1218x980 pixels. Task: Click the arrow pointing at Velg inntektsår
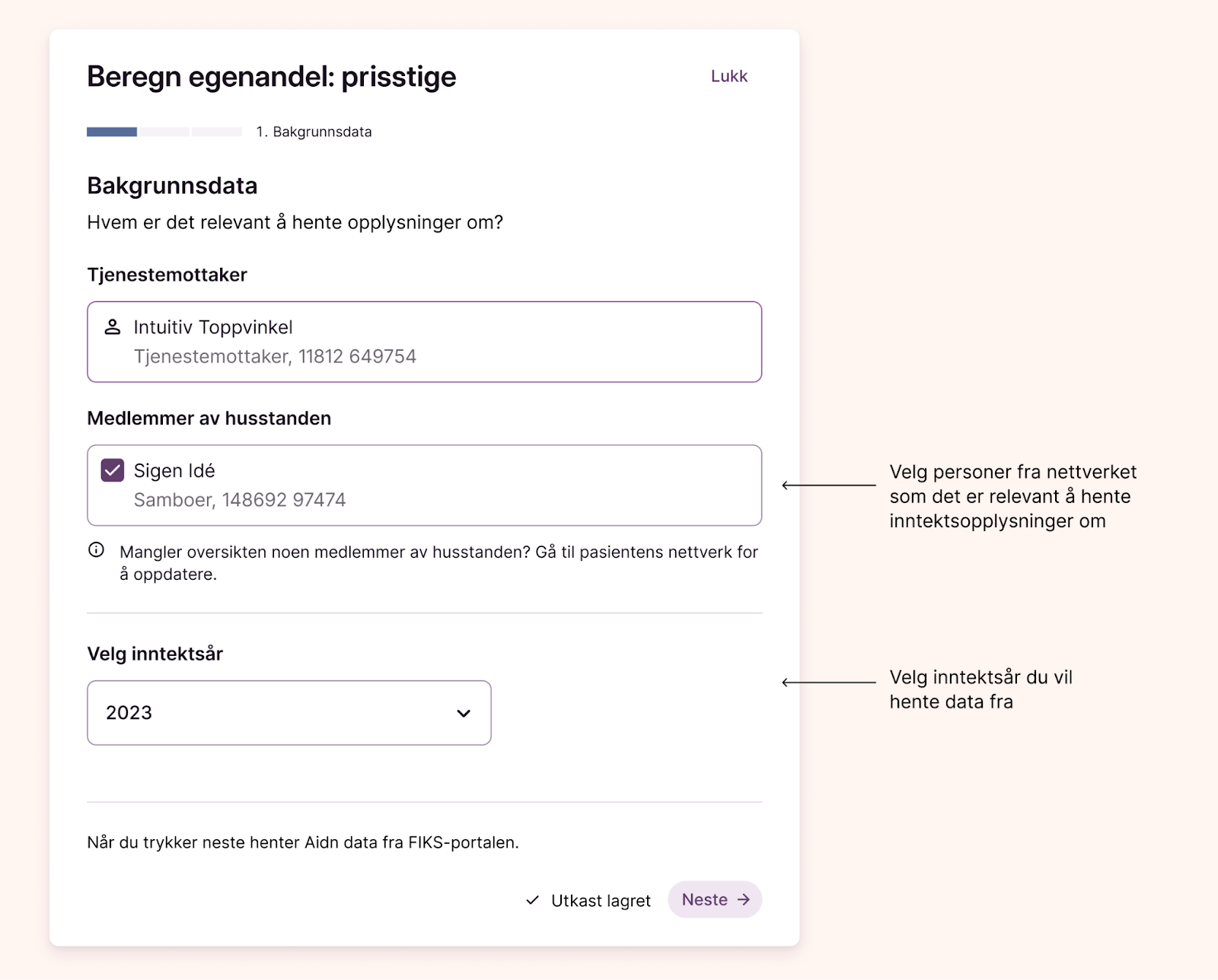click(828, 682)
